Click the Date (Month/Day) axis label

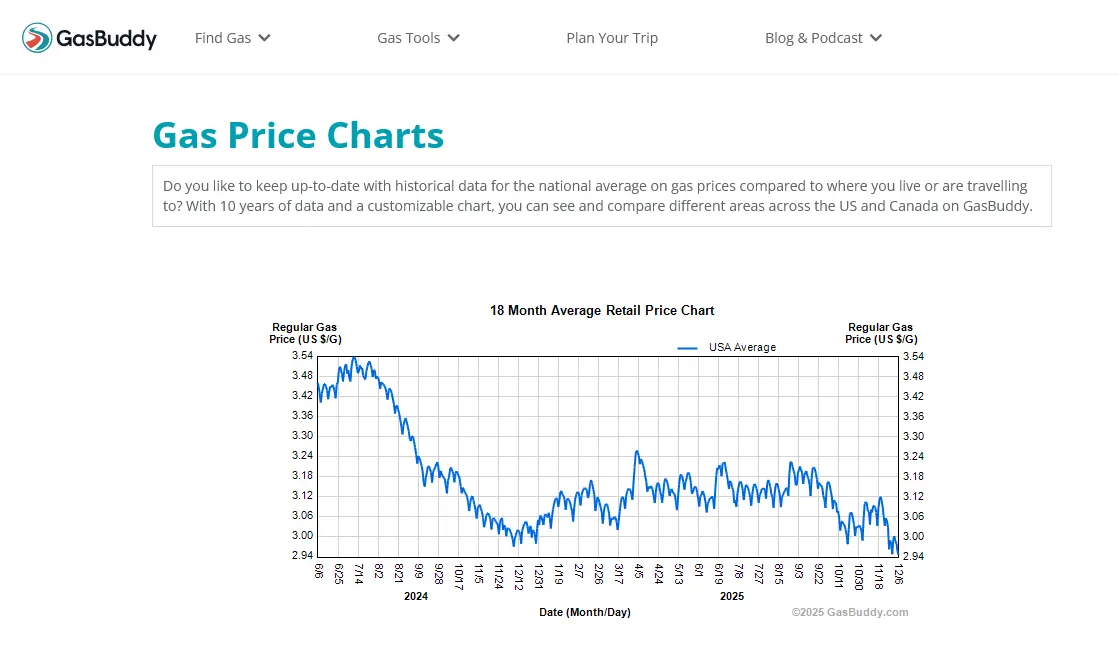585,612
